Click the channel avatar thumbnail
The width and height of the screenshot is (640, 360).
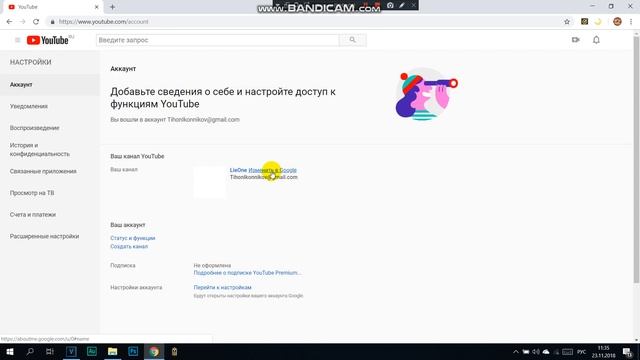[x=210, y=182]
